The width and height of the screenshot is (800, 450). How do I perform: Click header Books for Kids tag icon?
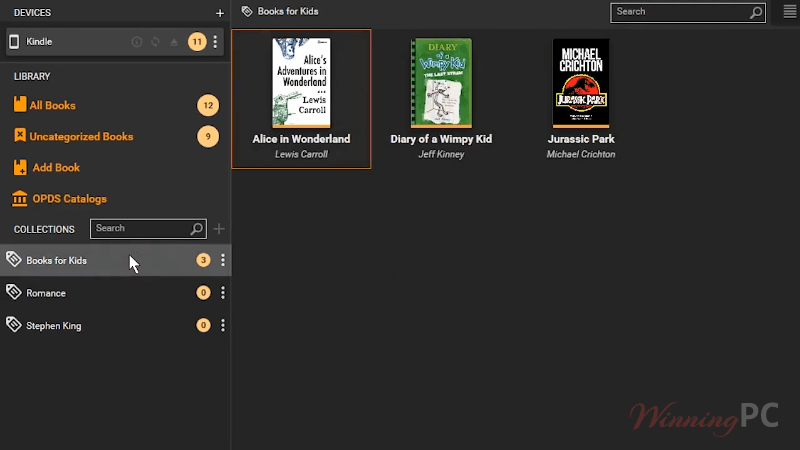point(247,11)
